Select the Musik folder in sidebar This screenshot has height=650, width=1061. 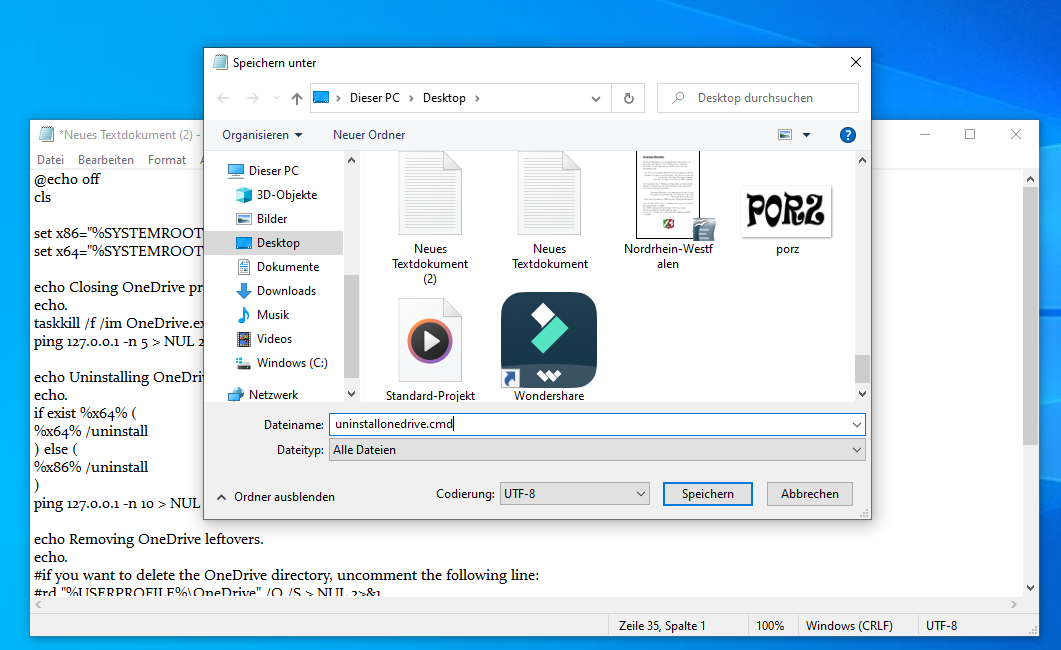[x=272, y=315]
